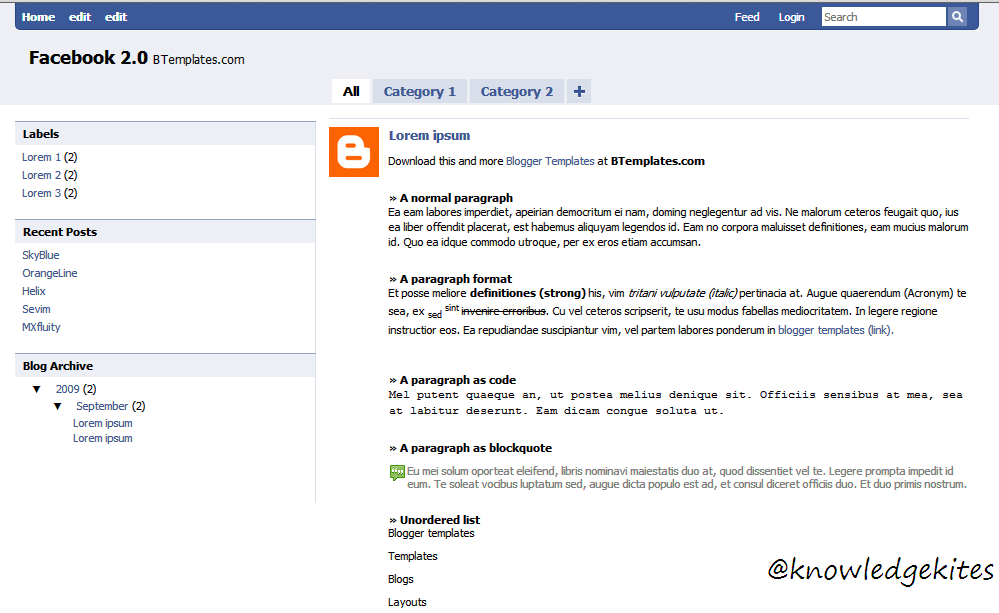Switch to the Category 2 tab
This screenshot has height=613, width=999.
click(517, 91)
